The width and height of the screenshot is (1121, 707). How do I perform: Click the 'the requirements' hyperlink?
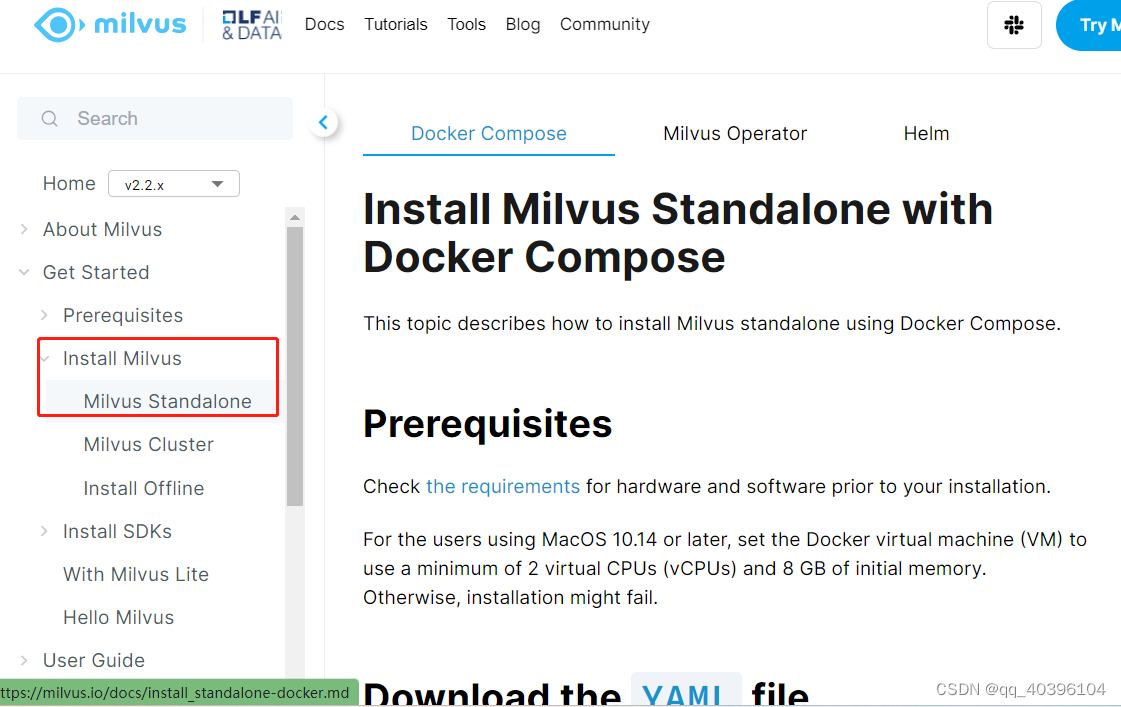(503, 486)
